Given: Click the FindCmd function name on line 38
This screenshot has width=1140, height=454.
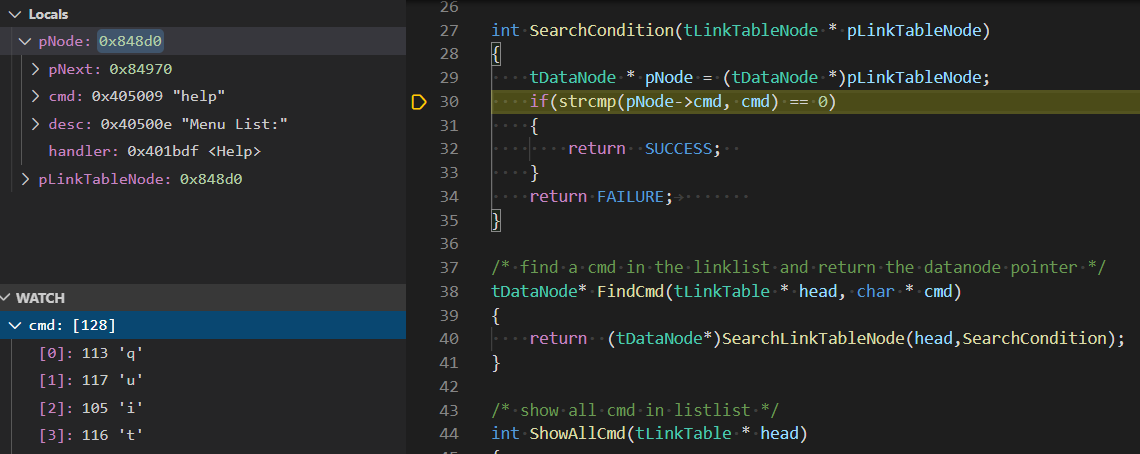Looking at the screenshot, I should 630,292.
